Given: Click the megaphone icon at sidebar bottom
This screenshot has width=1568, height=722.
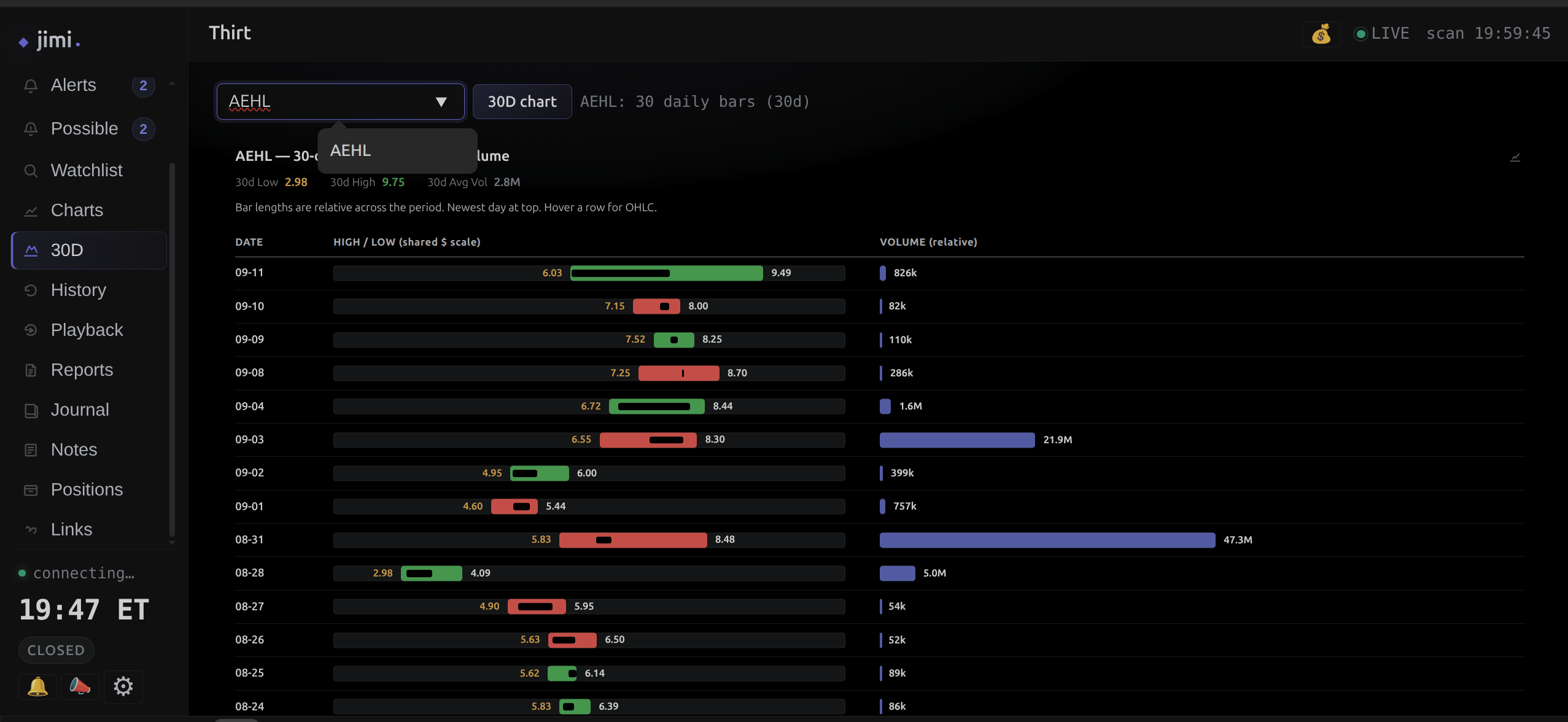Looking at the screenshot, I should (x=80, y=686).
